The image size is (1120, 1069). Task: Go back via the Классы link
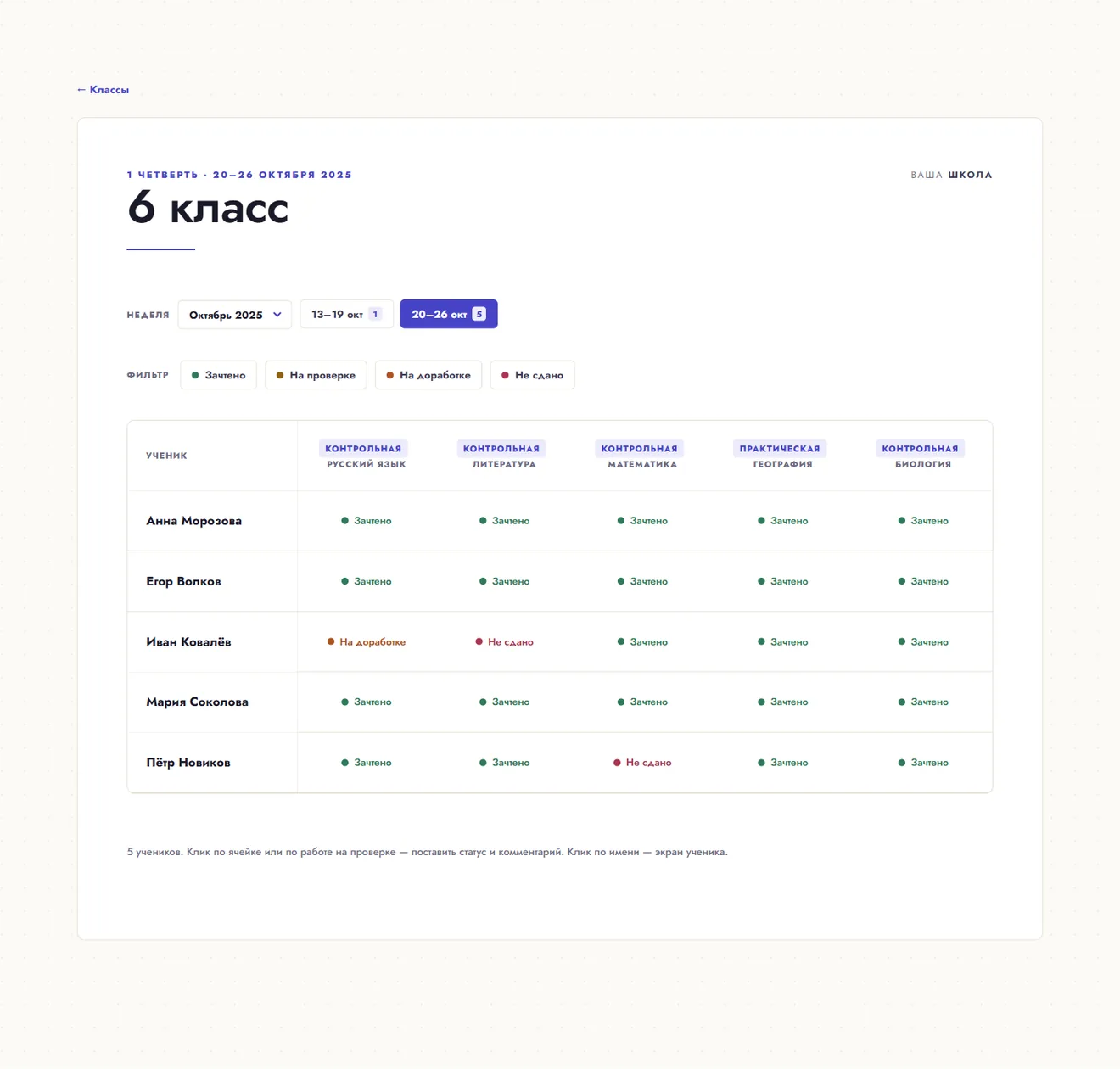(103, 89)
